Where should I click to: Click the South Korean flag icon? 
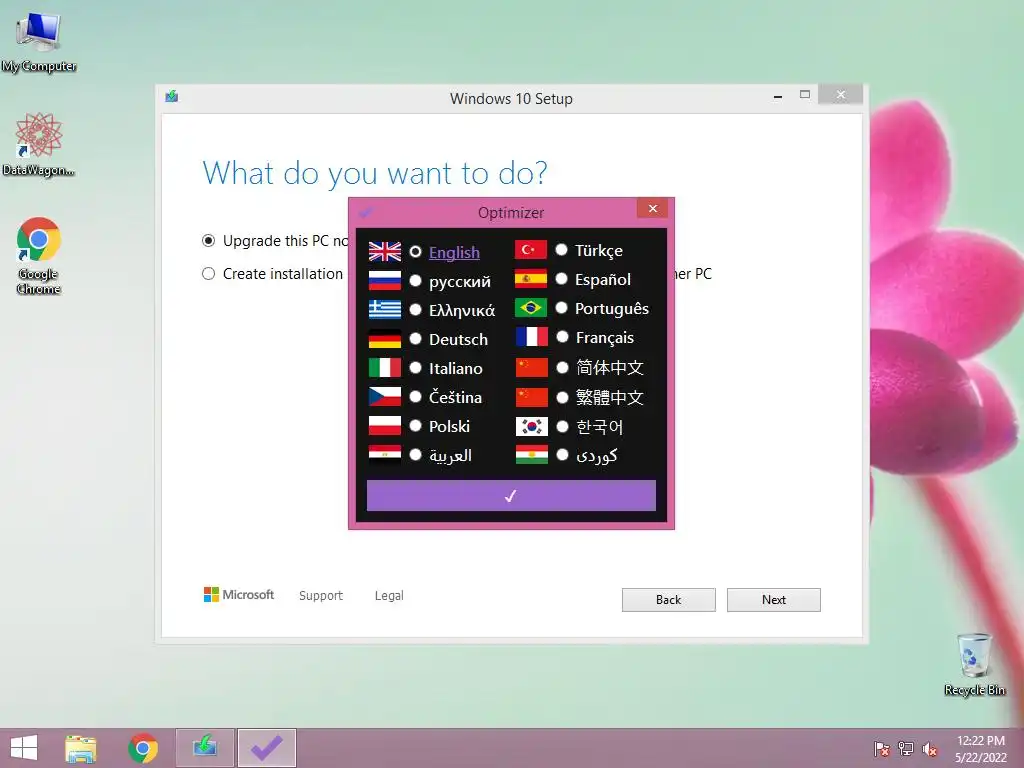[532, 426]
